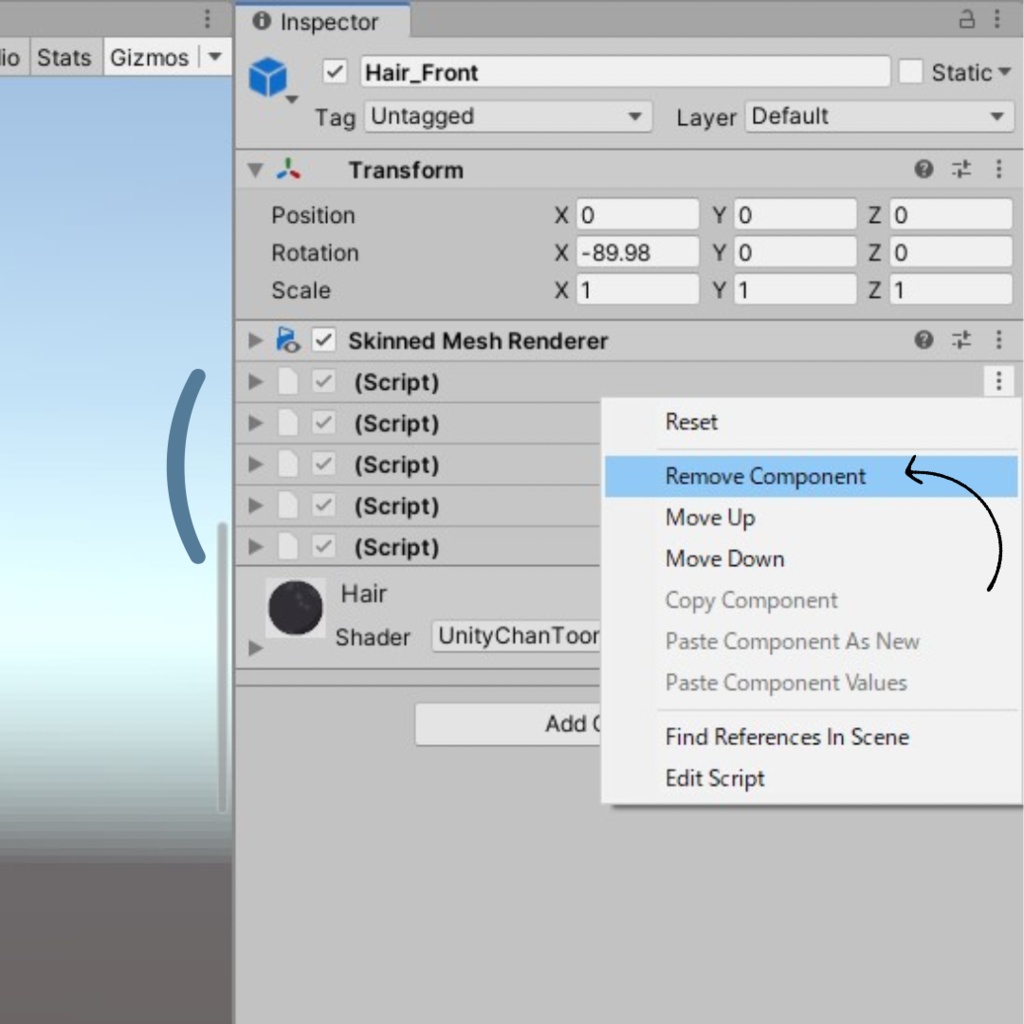Click the Position Y field

coord(795,215)
